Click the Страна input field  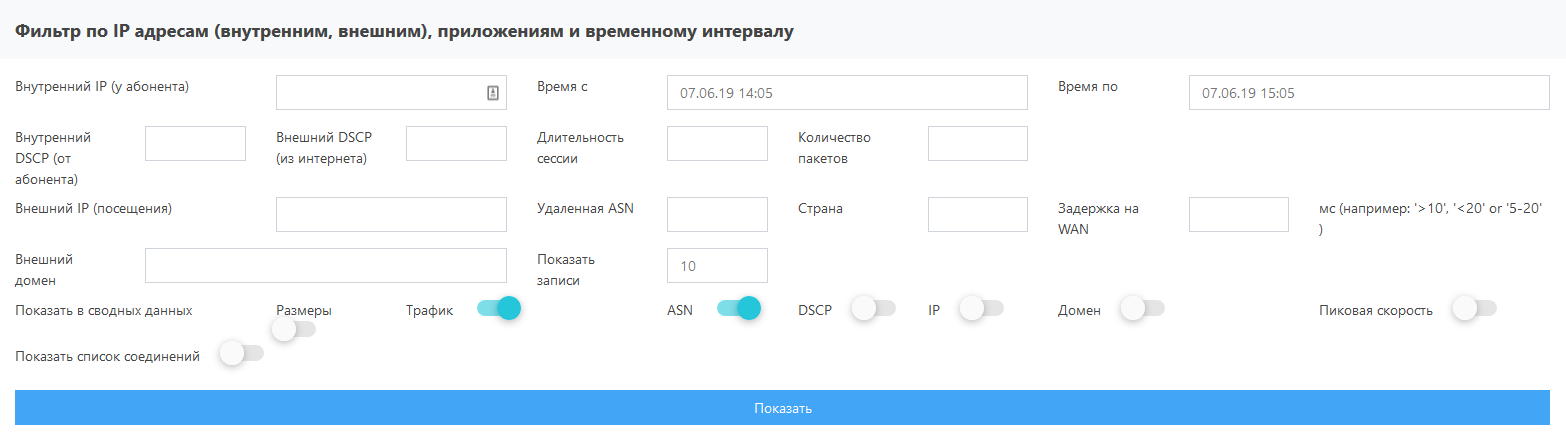click(x=978, y=215)
